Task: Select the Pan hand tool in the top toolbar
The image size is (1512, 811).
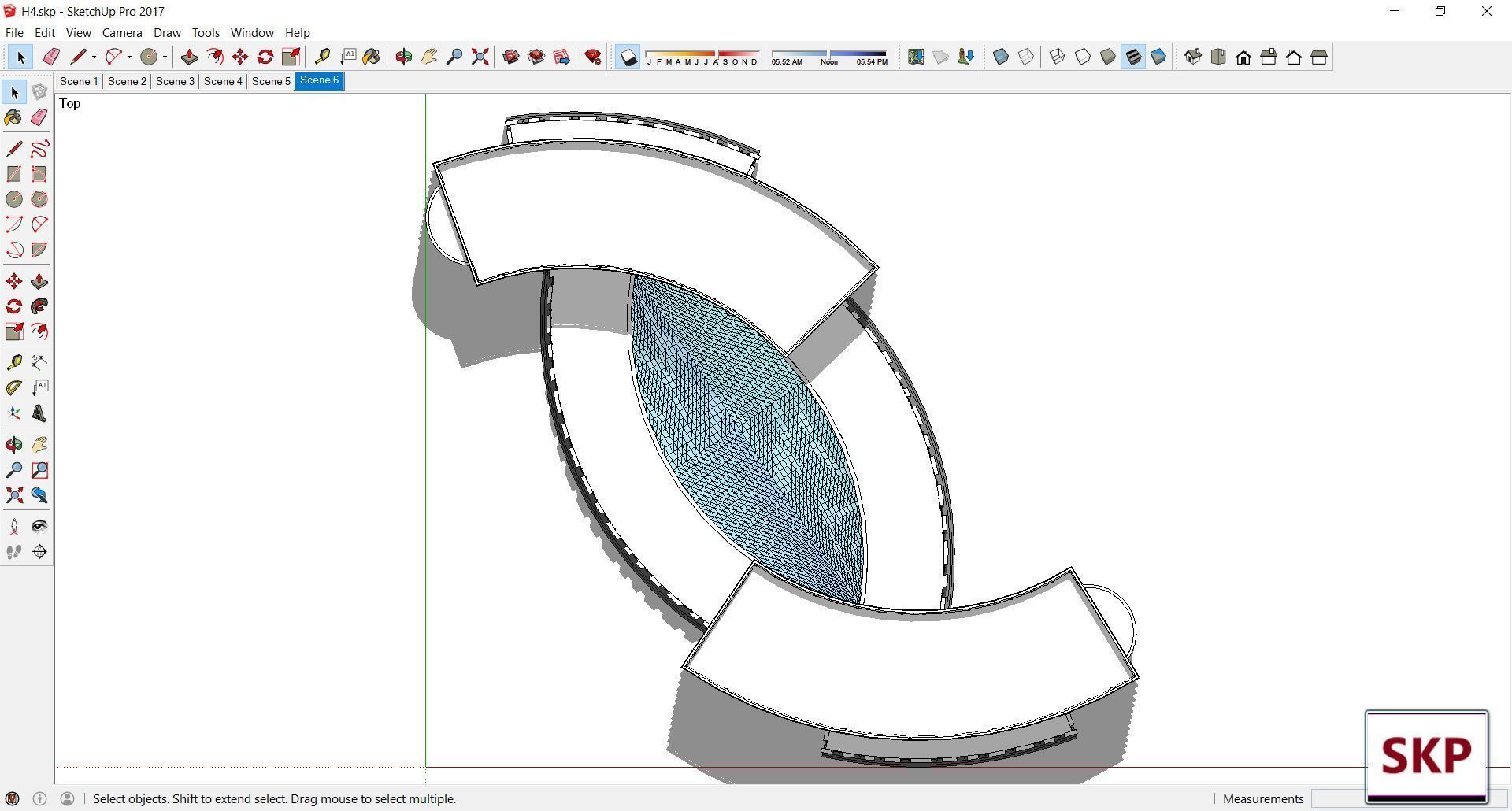Action: tap(429, 57)
